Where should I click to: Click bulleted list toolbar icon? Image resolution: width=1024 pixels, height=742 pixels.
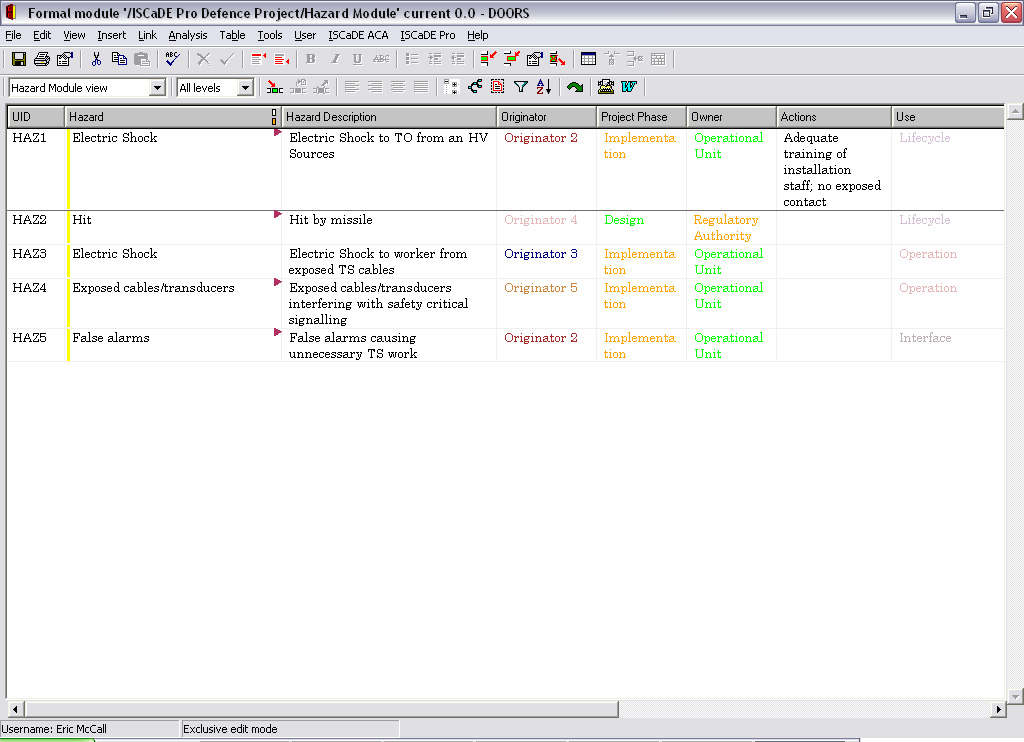coord(412,59)
